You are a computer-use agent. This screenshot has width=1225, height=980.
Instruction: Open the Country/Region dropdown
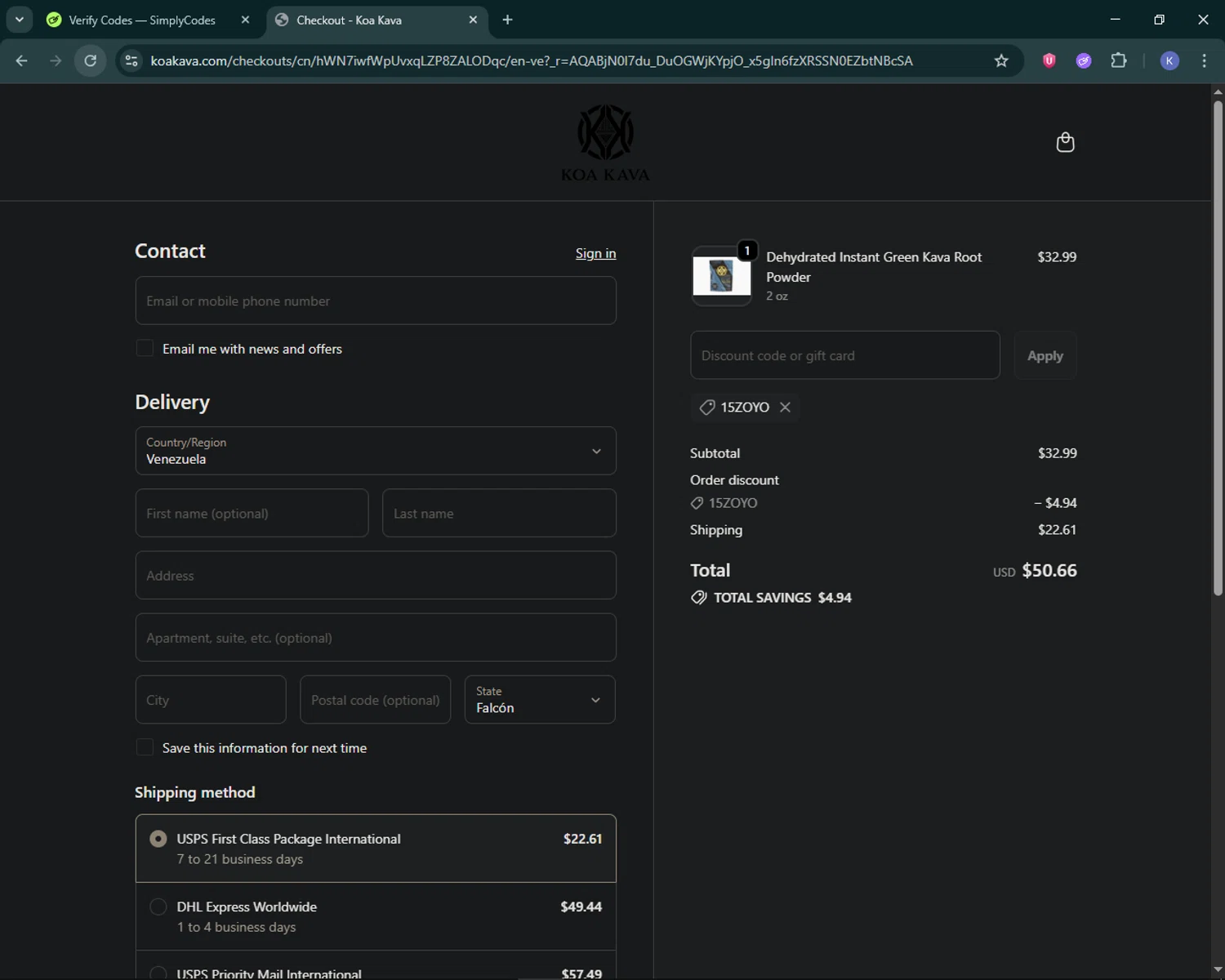pyautogui.click(x=376, y=451)
